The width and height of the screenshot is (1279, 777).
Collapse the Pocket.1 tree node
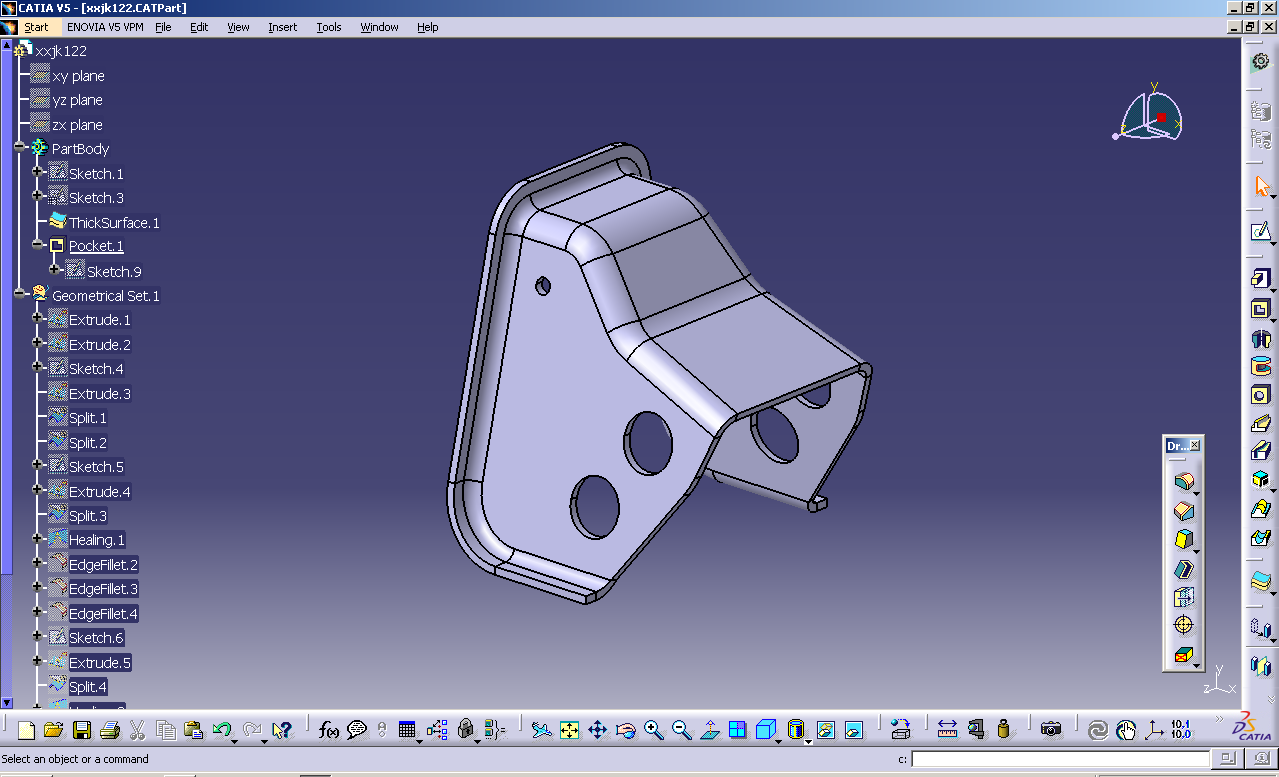37,245
